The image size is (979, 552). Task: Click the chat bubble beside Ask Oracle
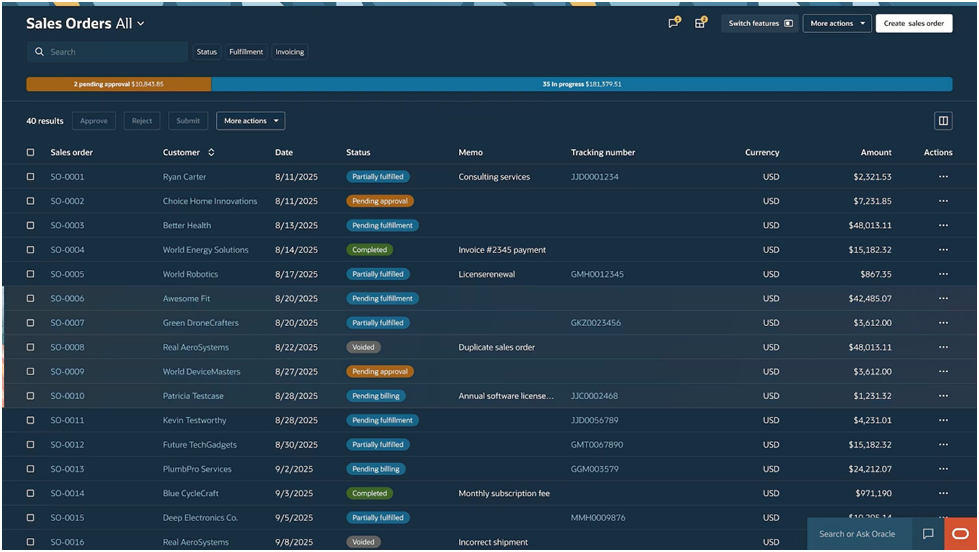(x=928, y=534)
